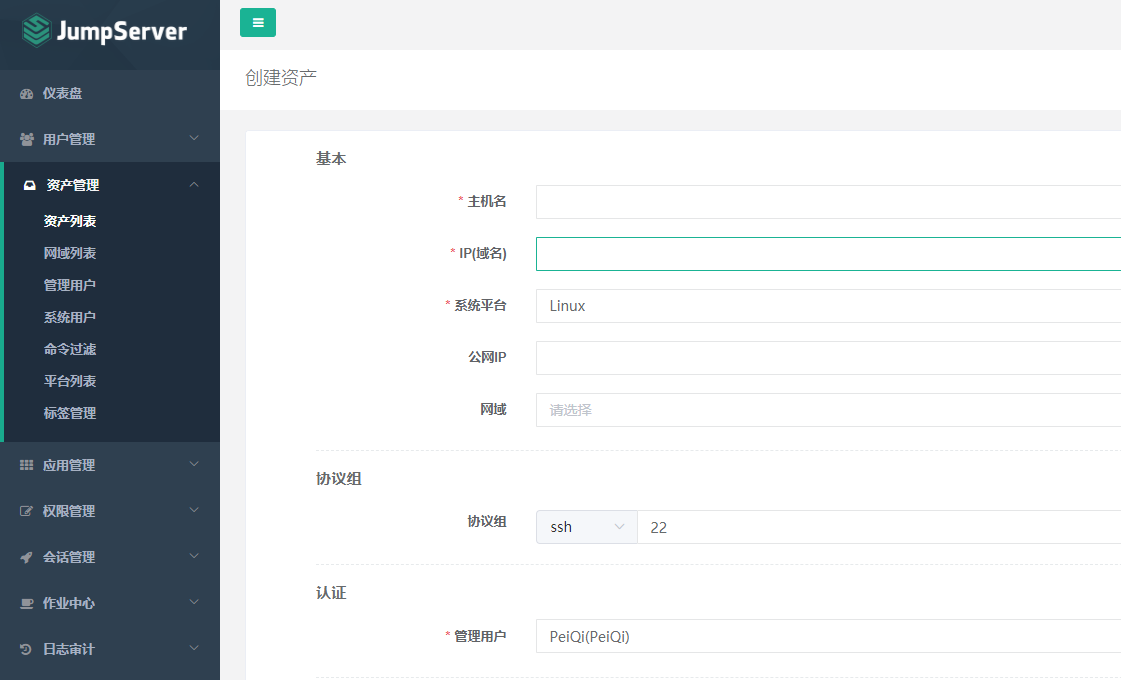Go to 网域列表 in sidebar
The width and height of the screenshot is (1121, 680).
tap(70, 254)
